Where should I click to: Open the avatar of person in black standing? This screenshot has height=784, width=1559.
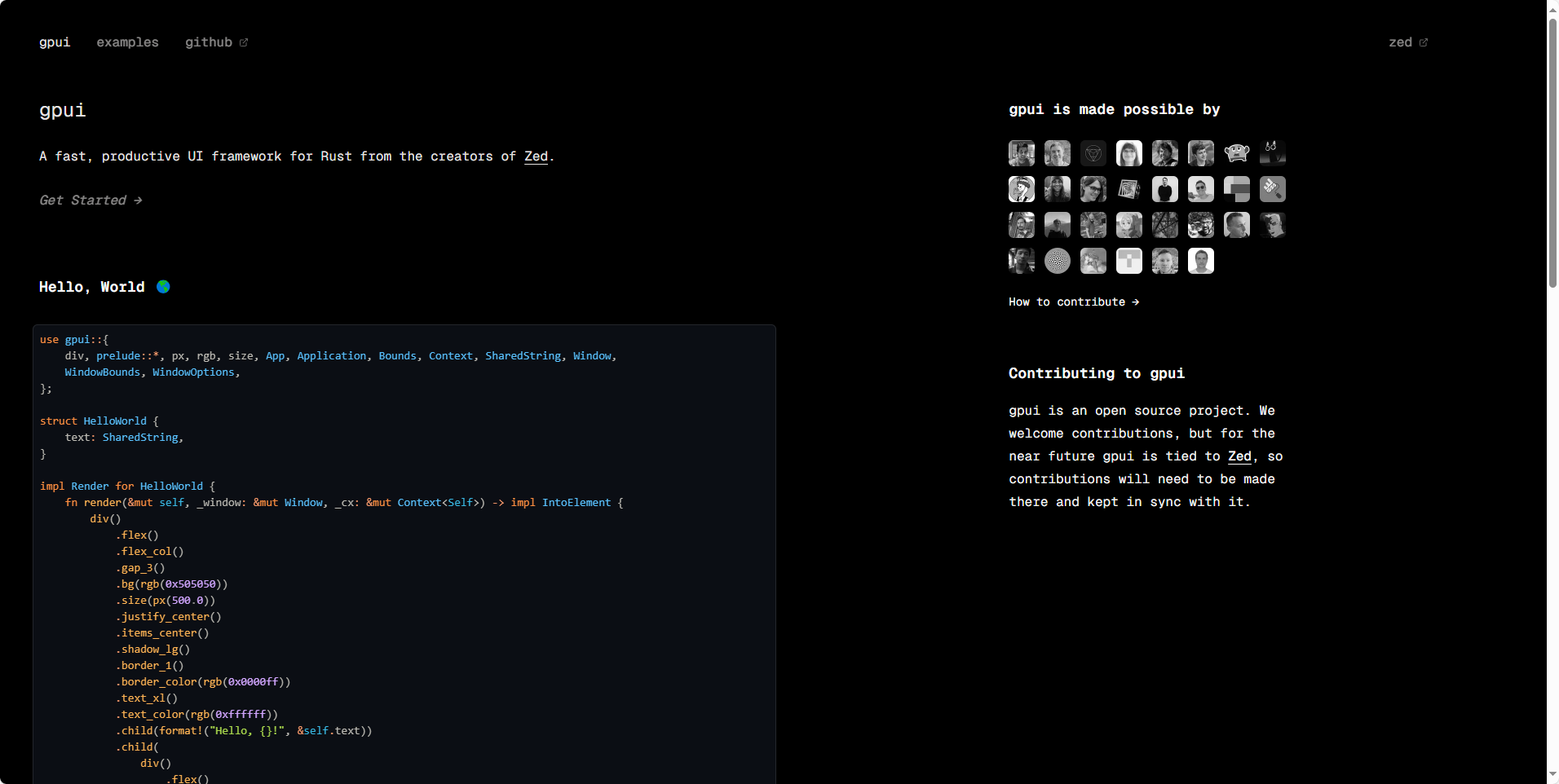(1165, 189)
